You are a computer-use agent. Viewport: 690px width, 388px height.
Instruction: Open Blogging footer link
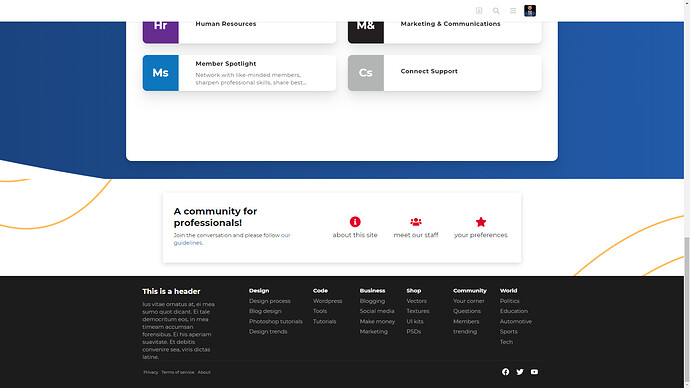tap(372, 301)
